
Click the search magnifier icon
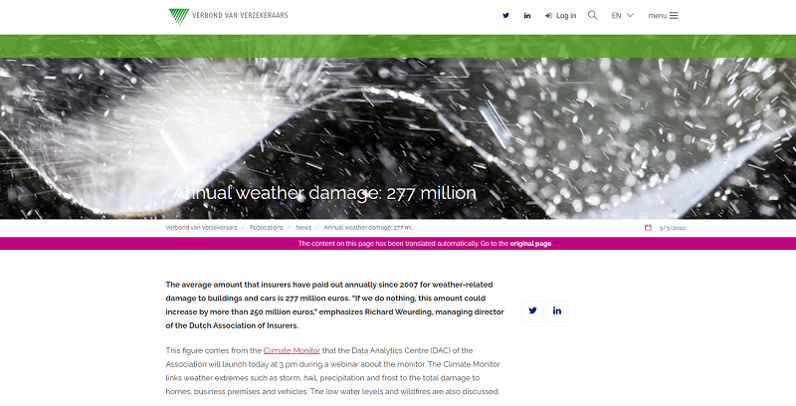[592, 15]
